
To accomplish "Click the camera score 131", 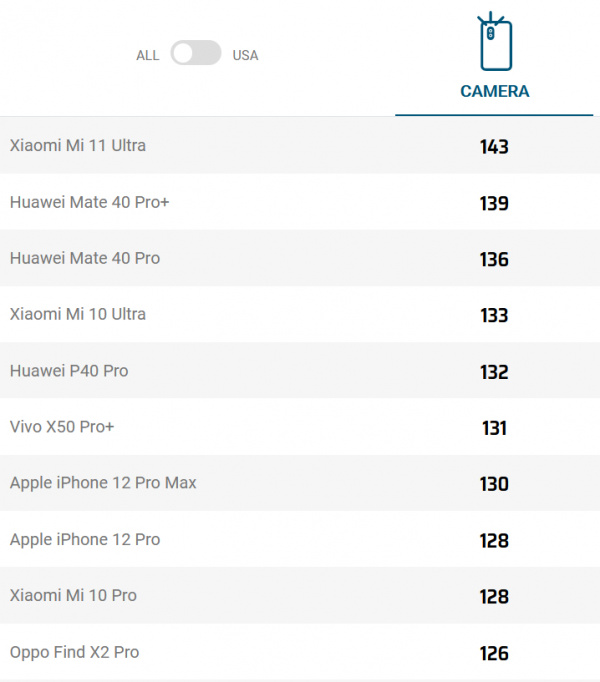I will click(494, 428).
